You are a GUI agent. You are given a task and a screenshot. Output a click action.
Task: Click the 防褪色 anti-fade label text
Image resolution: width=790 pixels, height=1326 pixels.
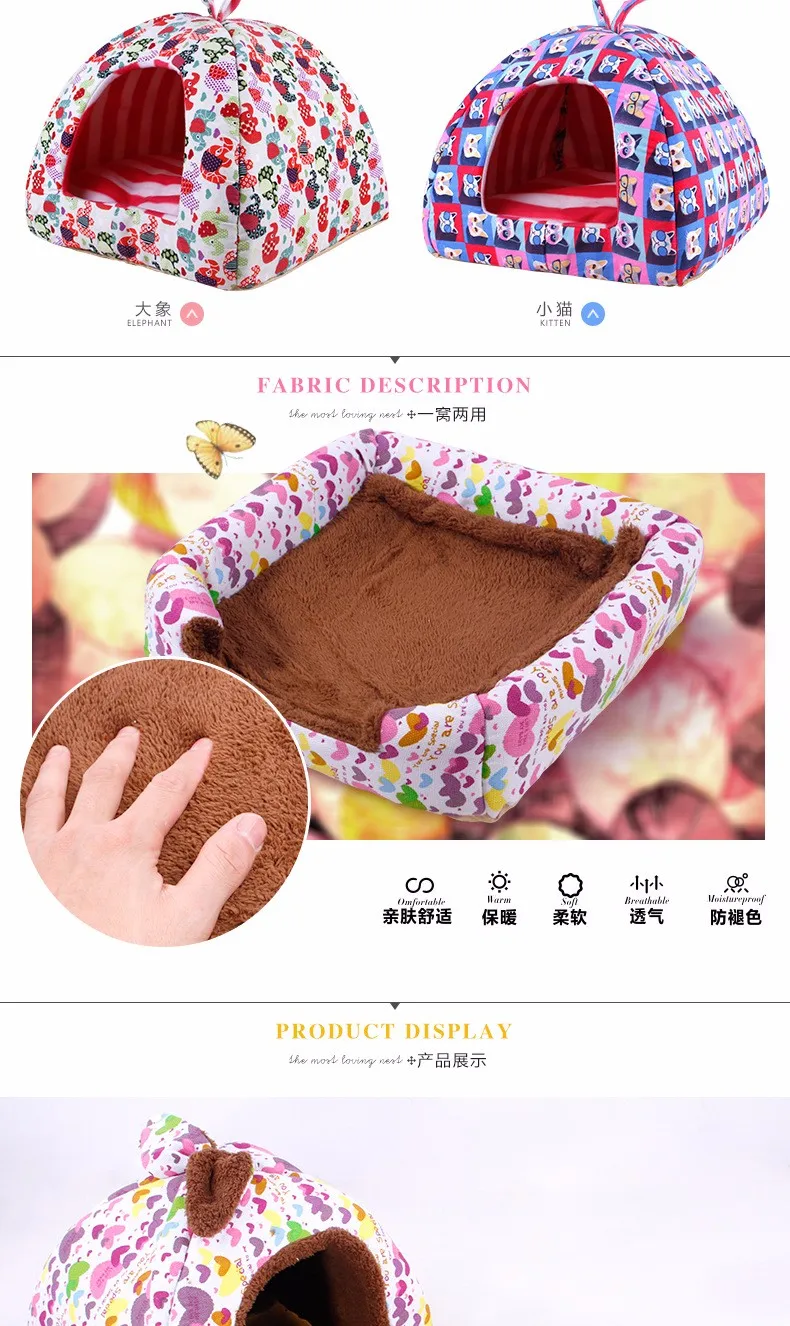point(736,917)
